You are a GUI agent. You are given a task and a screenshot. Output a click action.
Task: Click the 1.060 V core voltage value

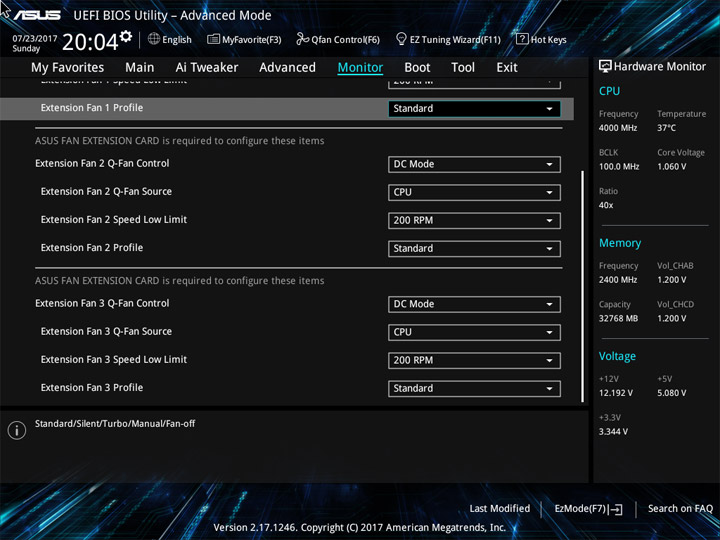(671, 167)
